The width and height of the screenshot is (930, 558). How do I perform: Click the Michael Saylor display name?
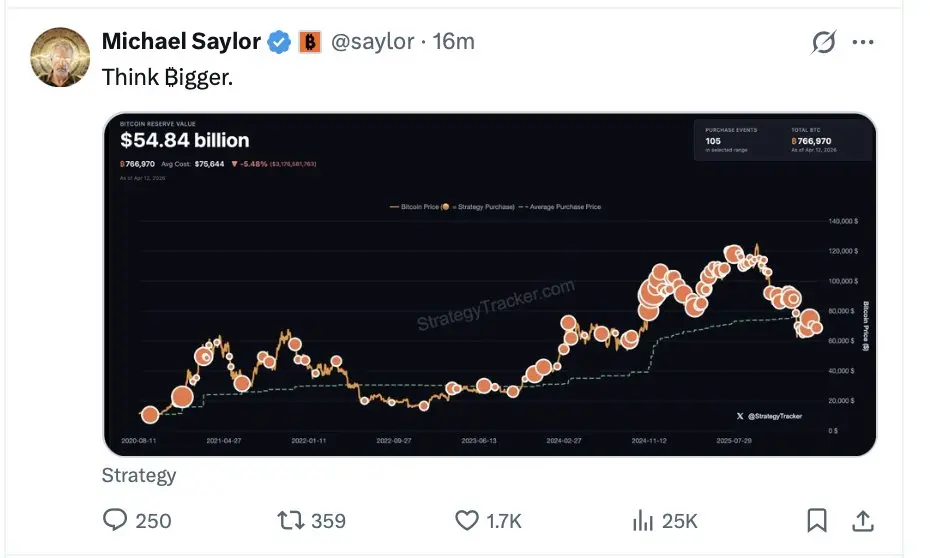point(181,42)
